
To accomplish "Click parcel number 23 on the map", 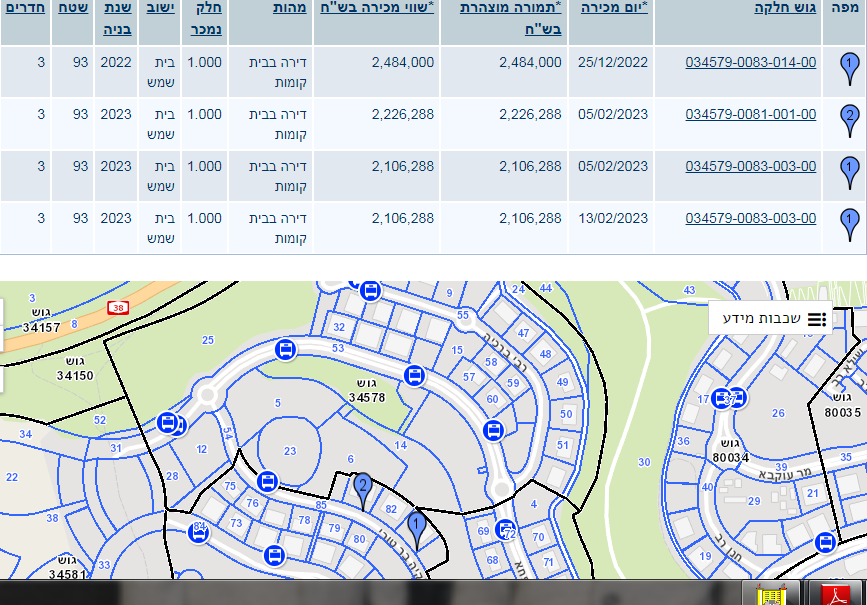I will coord(290,451).
